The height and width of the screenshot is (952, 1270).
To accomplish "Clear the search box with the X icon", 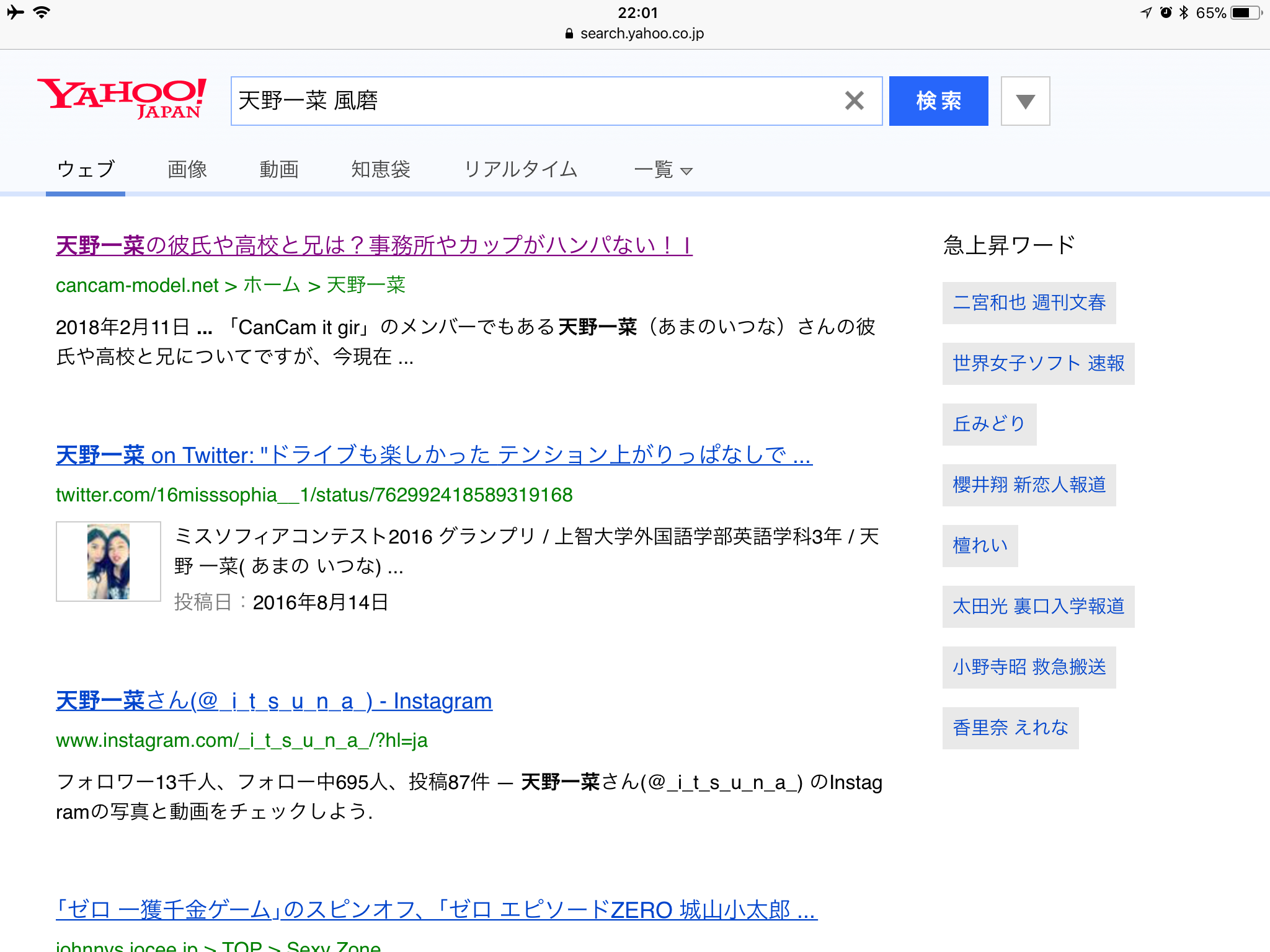I will [854, 100].
